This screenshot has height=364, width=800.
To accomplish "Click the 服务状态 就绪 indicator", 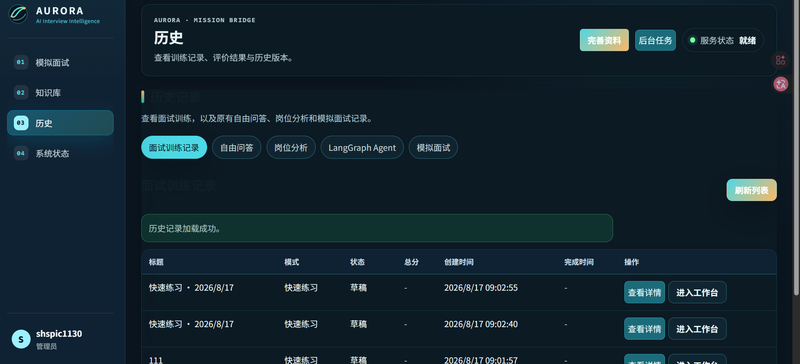I will point(723,40).
